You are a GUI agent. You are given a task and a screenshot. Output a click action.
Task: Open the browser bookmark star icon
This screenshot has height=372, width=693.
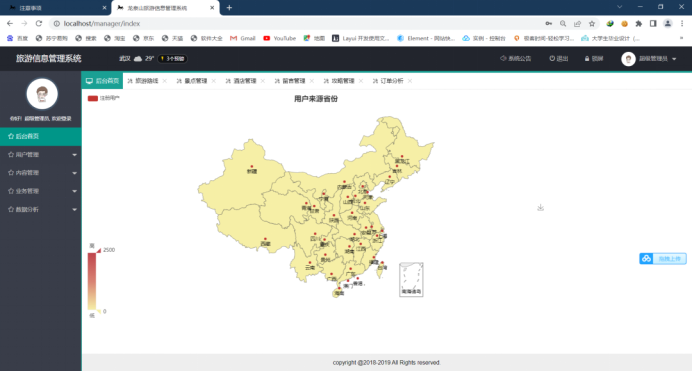[592, 23]
